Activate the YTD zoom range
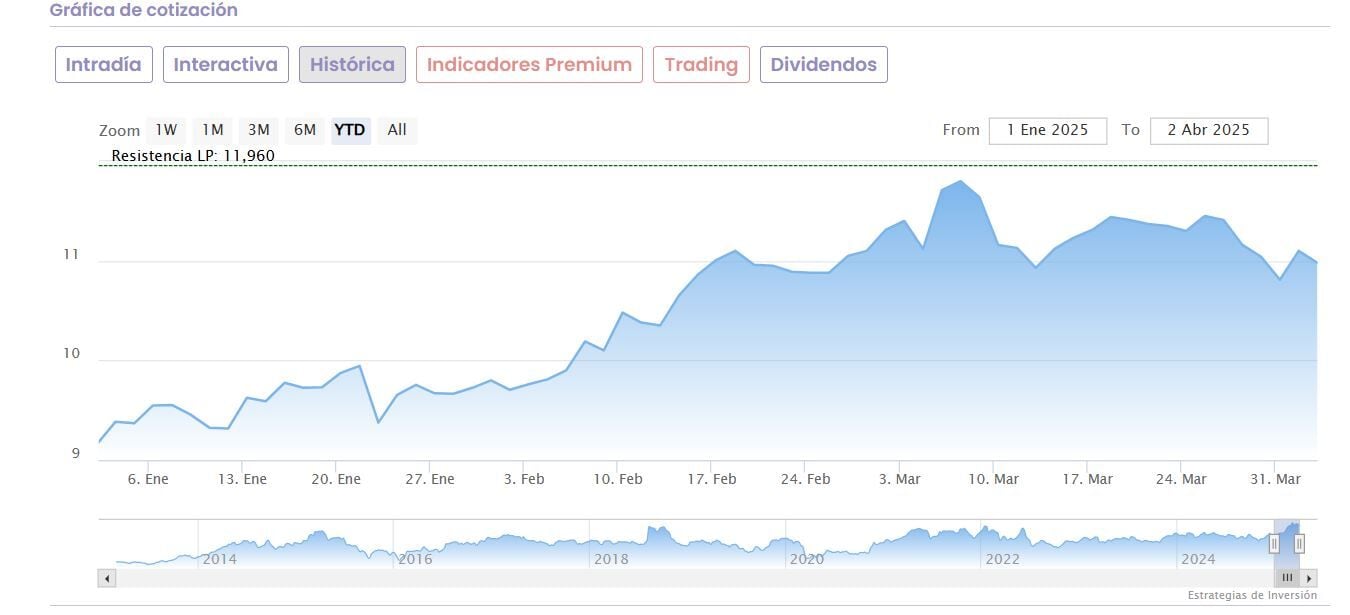Image resolution: width=1350 pixels, height=615 pixels. 350,130
